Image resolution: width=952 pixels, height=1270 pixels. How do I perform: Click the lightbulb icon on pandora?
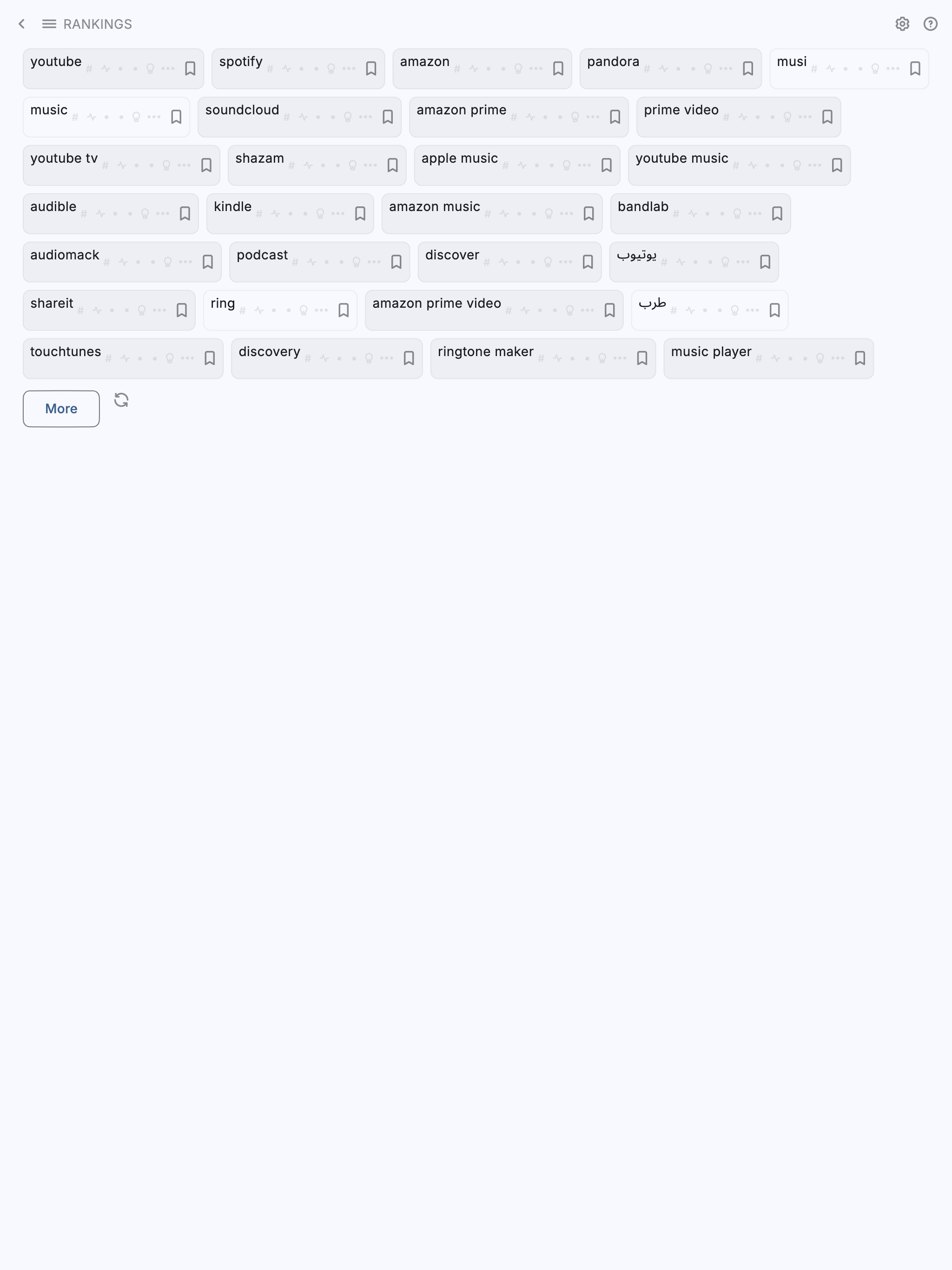(708, 69)
